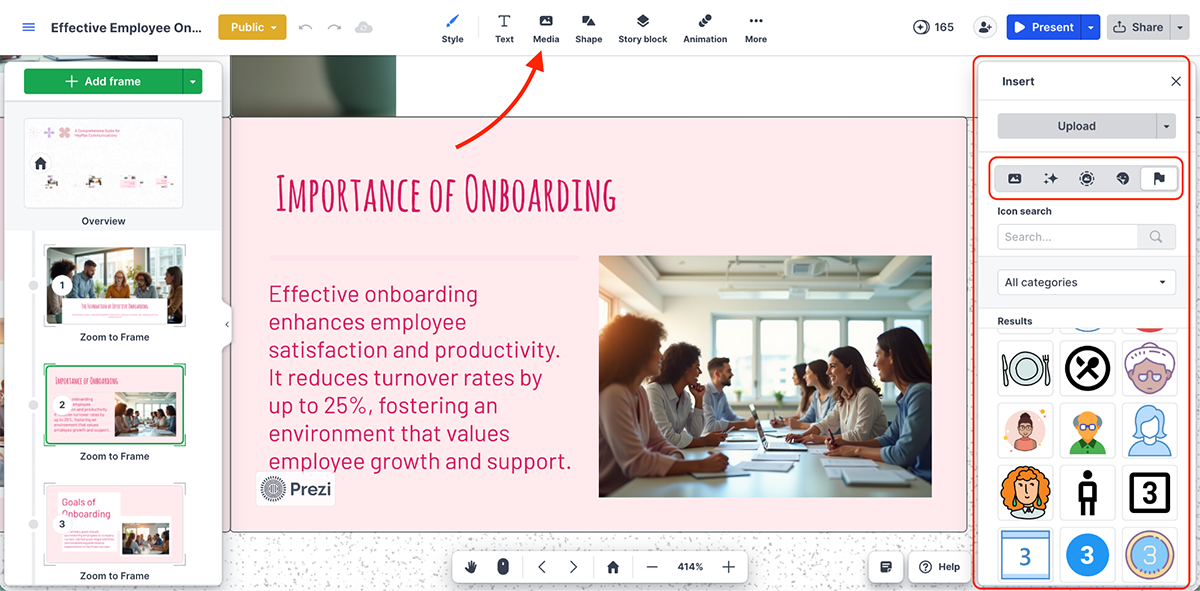Viewport: 1200px width, 591px height.
Task: Click the zoom in plus control
Action: coord(729,566)
